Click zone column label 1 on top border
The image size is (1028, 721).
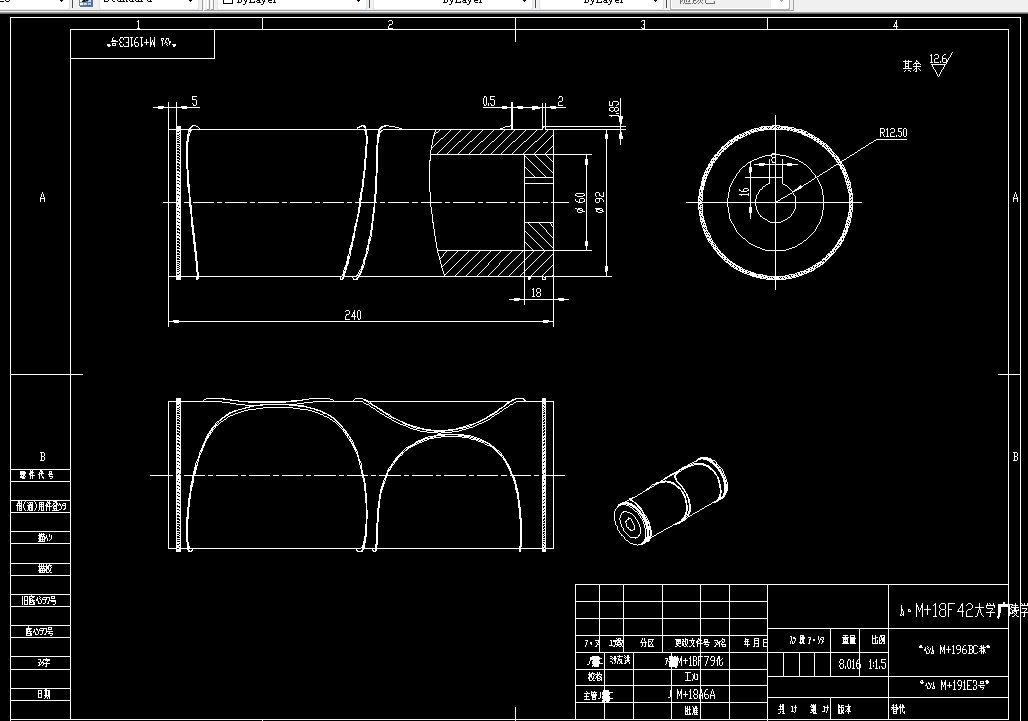(138, 24)
